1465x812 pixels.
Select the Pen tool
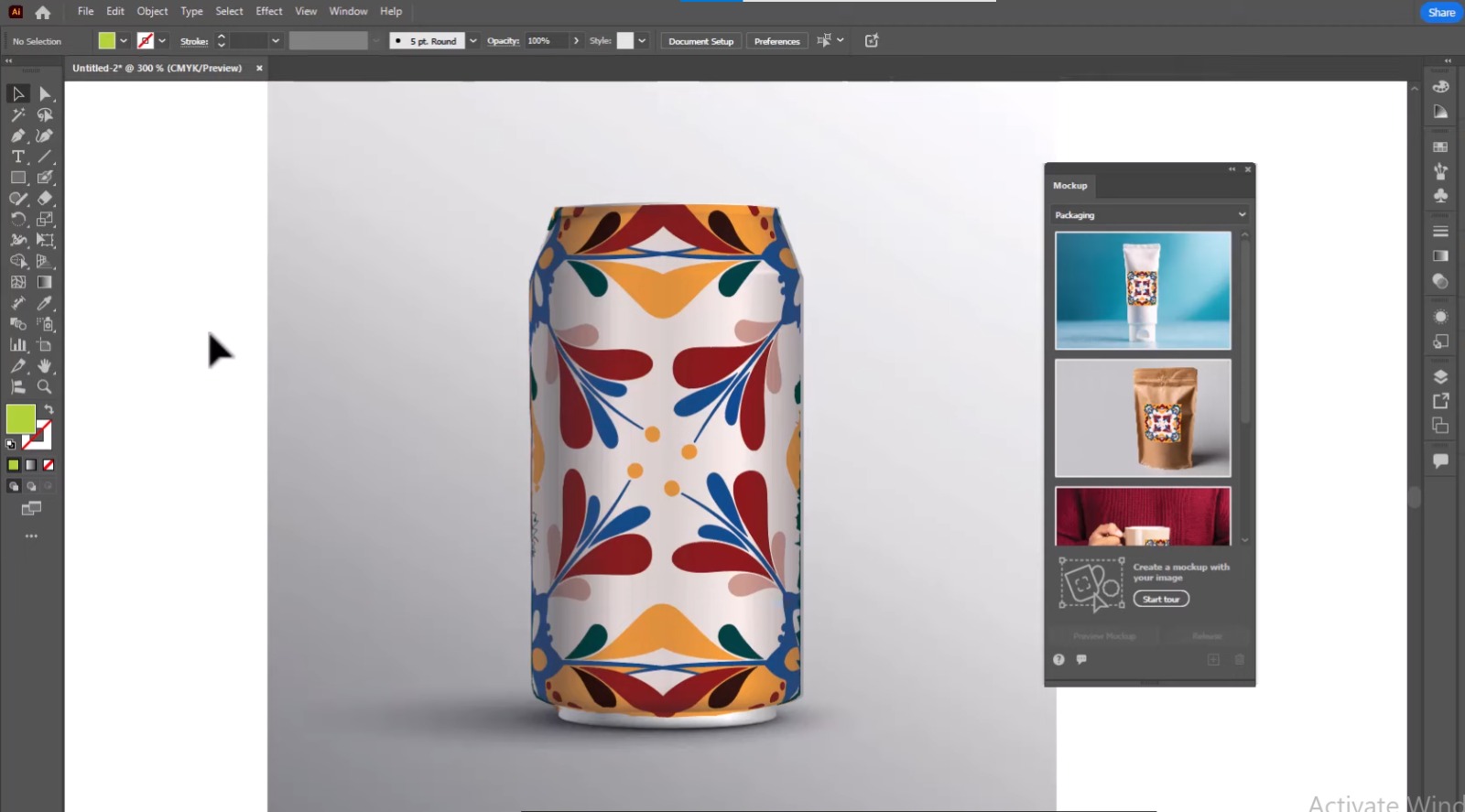click(x=17, y=135)
